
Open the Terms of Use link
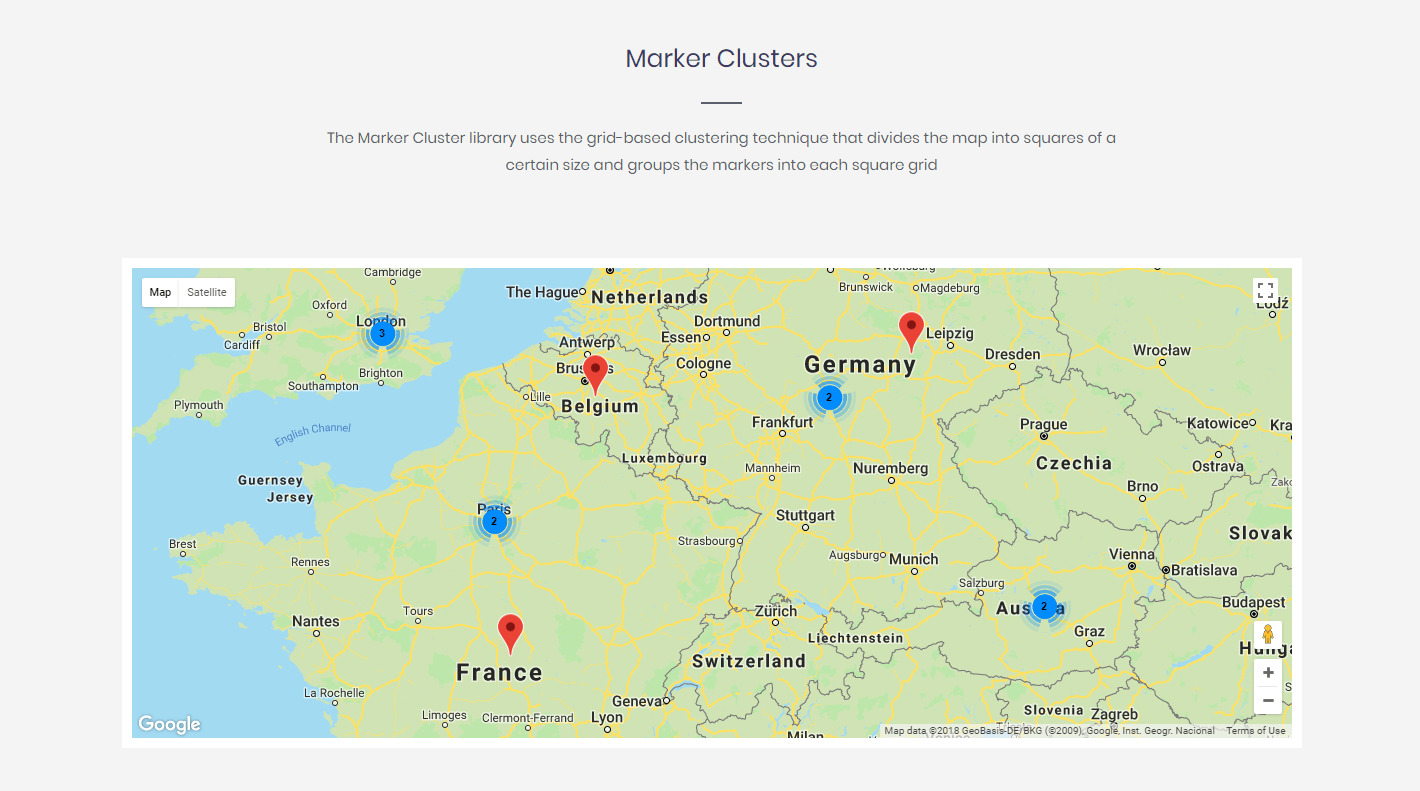point(1255,731)
